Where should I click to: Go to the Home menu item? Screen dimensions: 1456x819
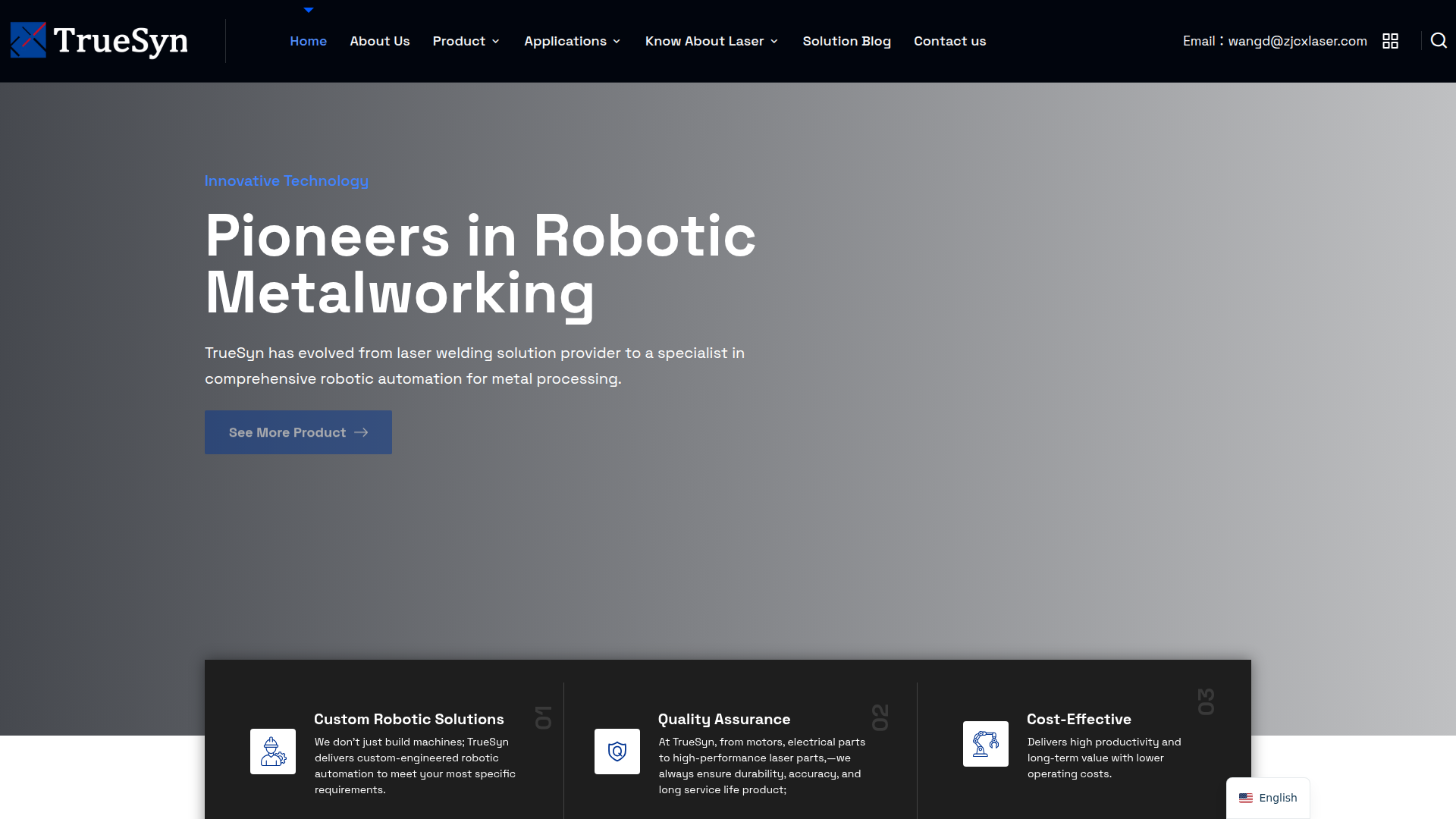point(308,41)
